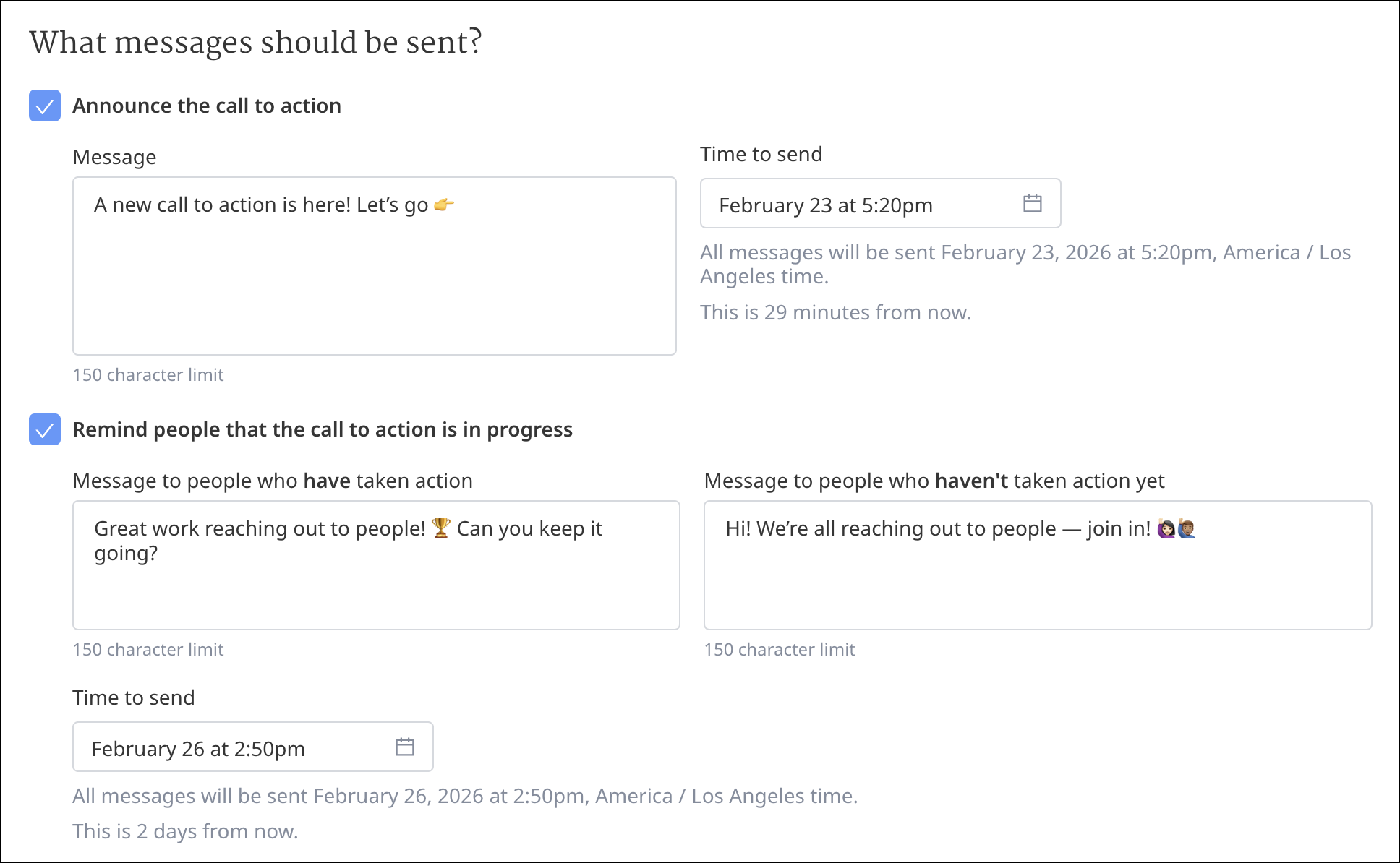Uncheck the "Remind people" in-progress checkbox
The width and height of the screenshot is (1400, 863).
pyautogui.click(x=45, y=429)
